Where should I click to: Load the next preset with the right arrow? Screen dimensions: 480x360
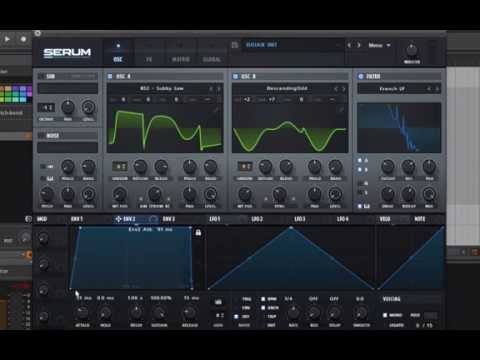pyautogui.click(x=359, y=45)
